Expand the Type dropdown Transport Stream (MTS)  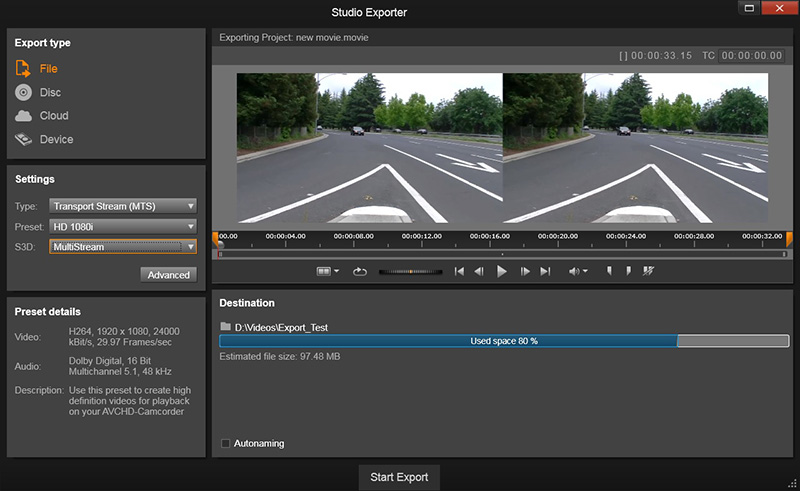pyautogui.click(x=122, y=206)
